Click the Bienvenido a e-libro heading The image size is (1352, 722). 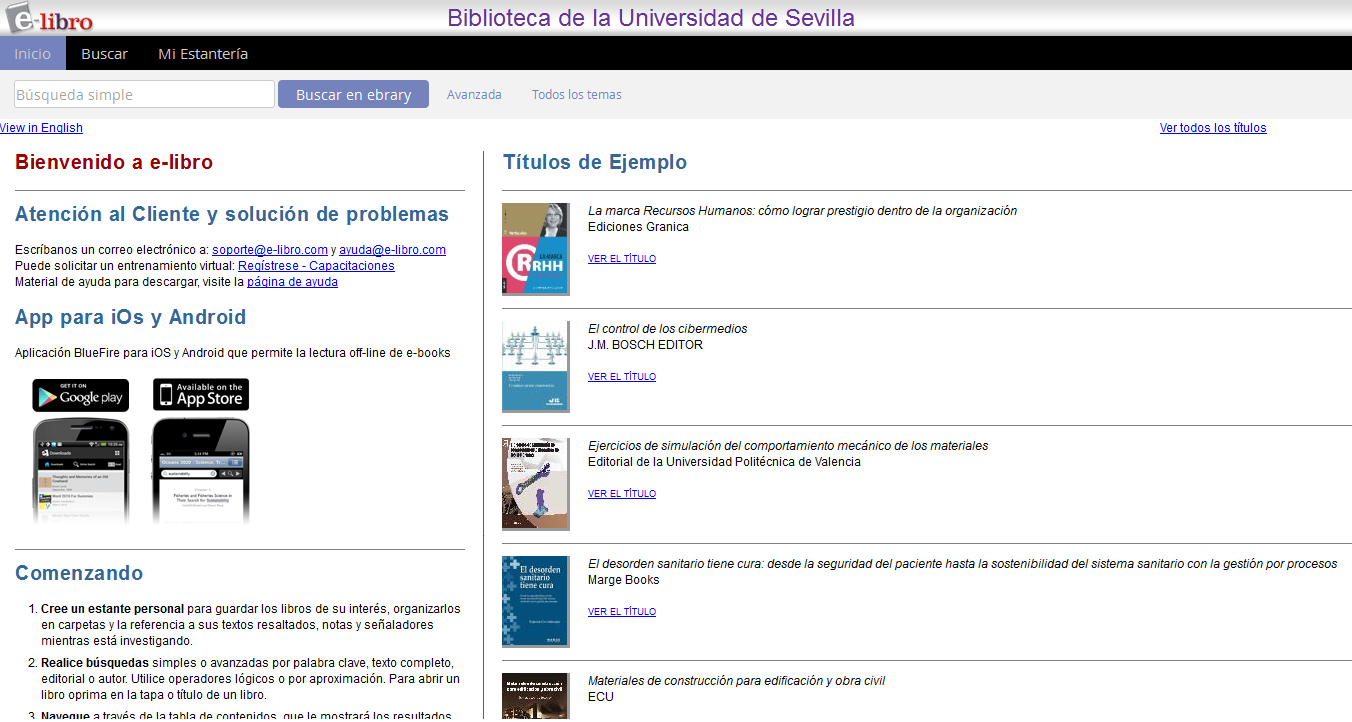114,162
